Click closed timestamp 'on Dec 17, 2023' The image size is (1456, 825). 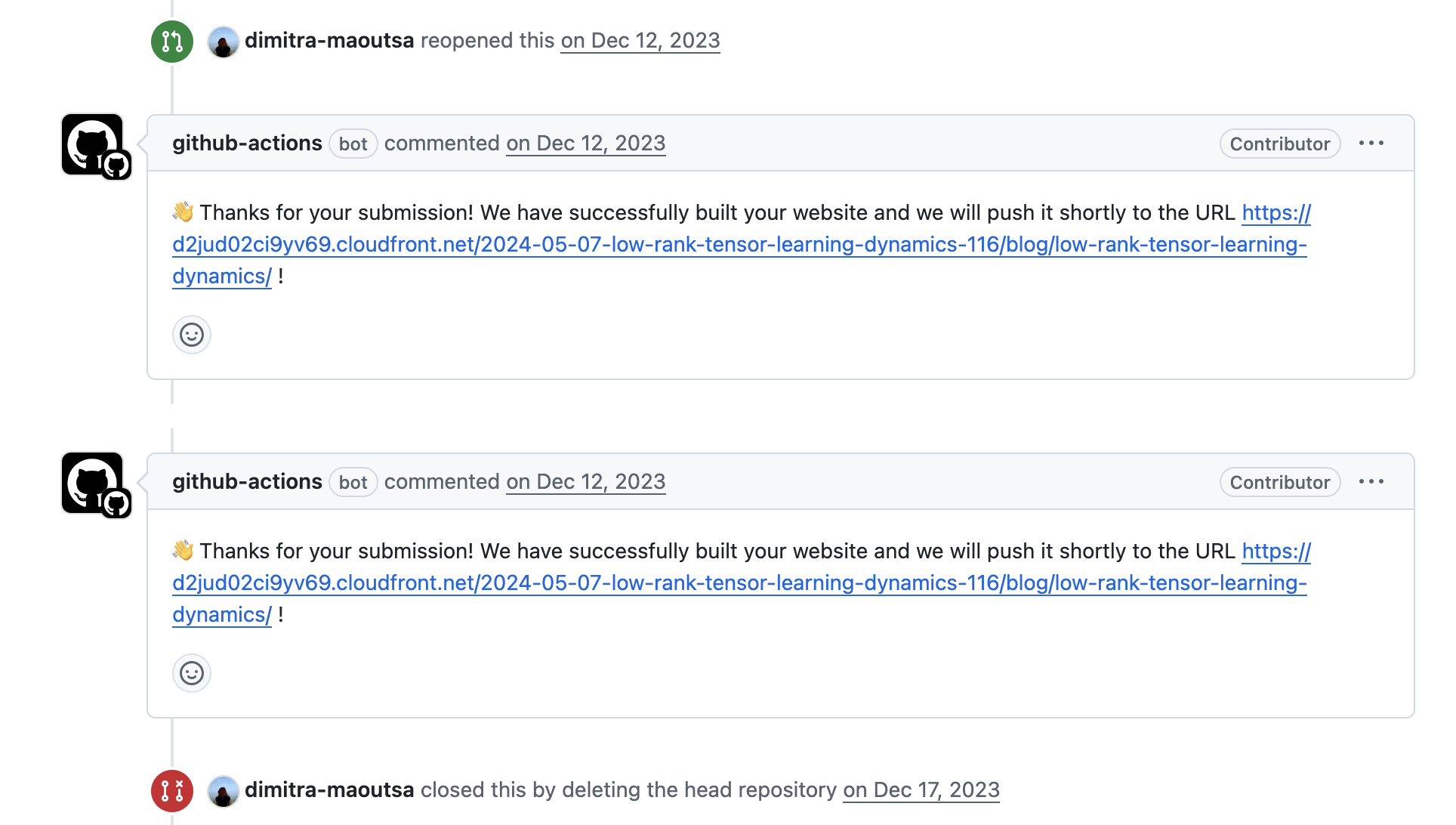[921, 790]
